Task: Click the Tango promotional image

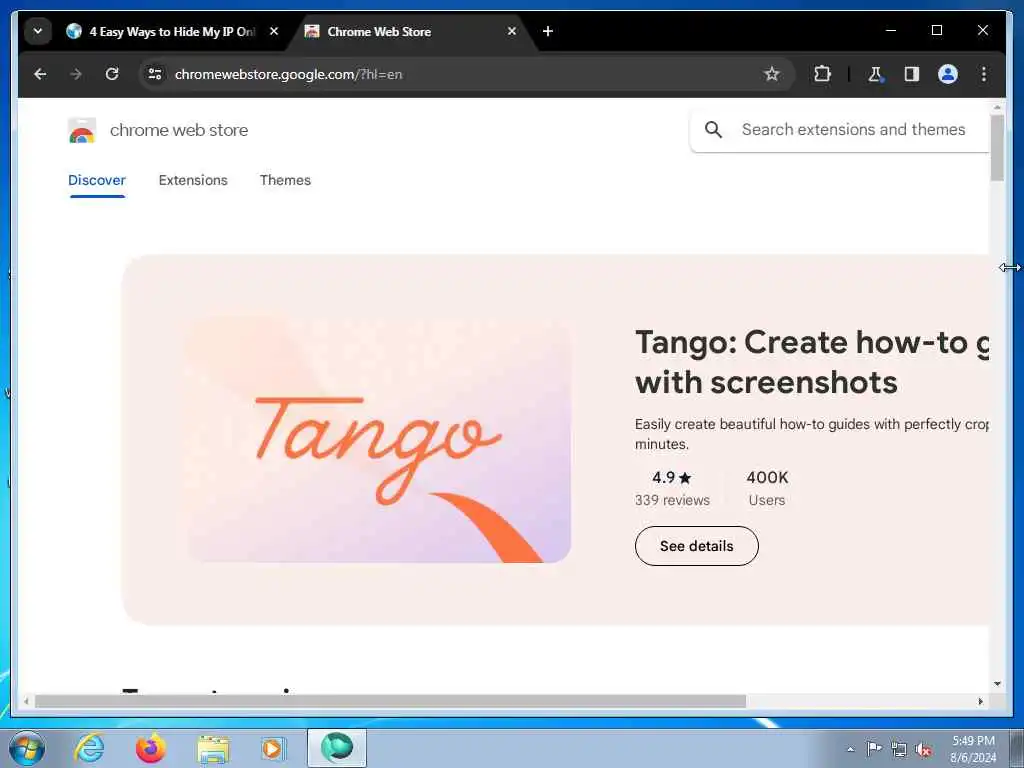Action: pos(379,441)
